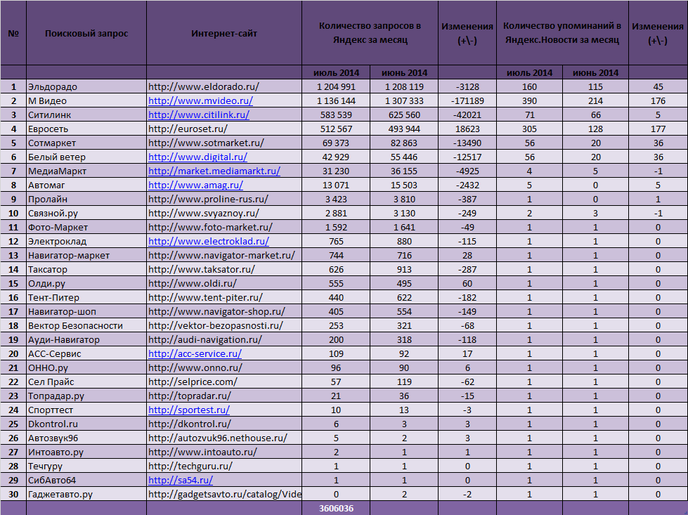The image size is (688, 515).
Task: Select the '№' header cell
Action: [x=13, y=33]
